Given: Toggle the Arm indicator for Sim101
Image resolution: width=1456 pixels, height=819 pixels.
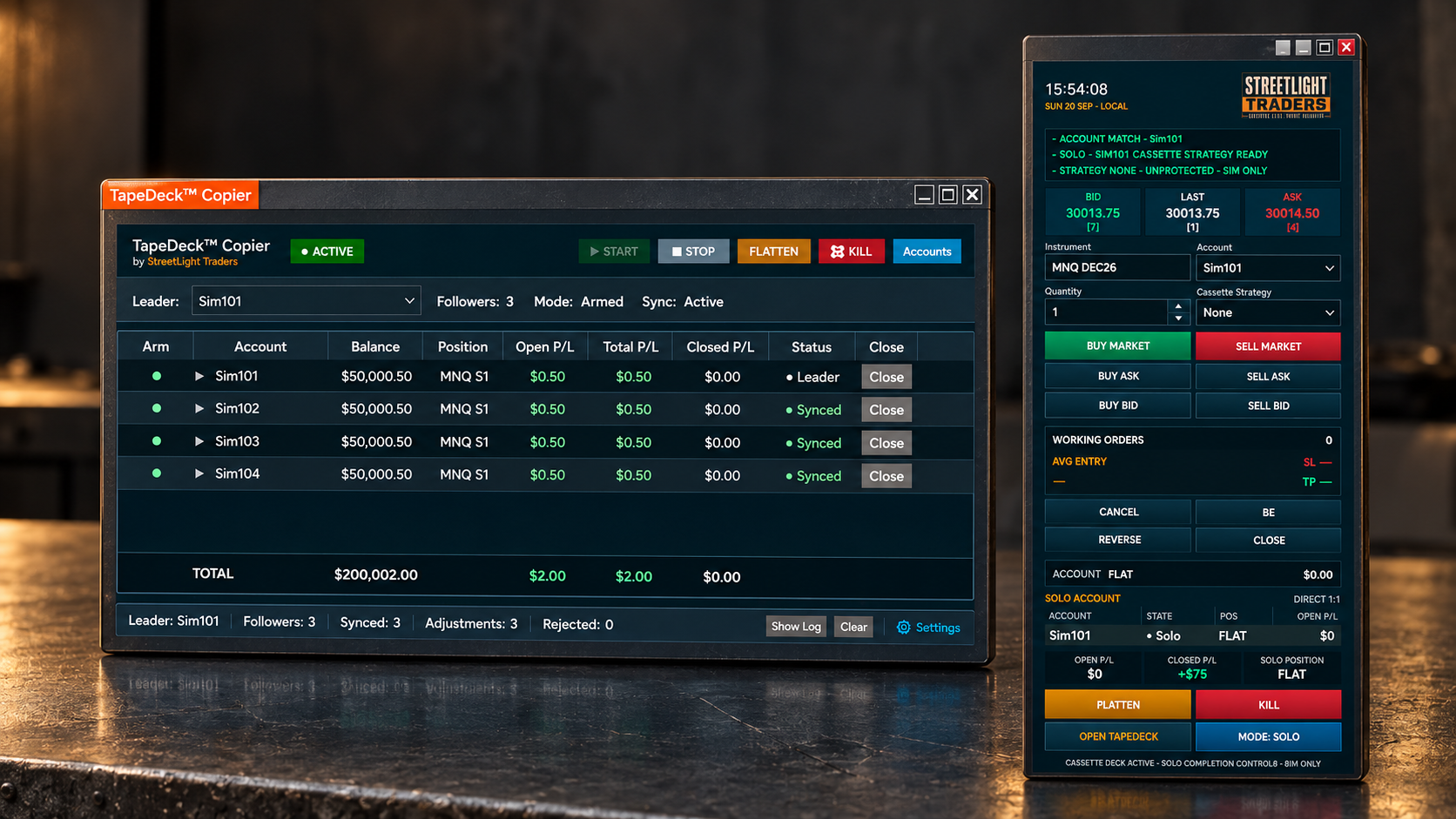Looking at the screenshot, I should coord(157,376).
